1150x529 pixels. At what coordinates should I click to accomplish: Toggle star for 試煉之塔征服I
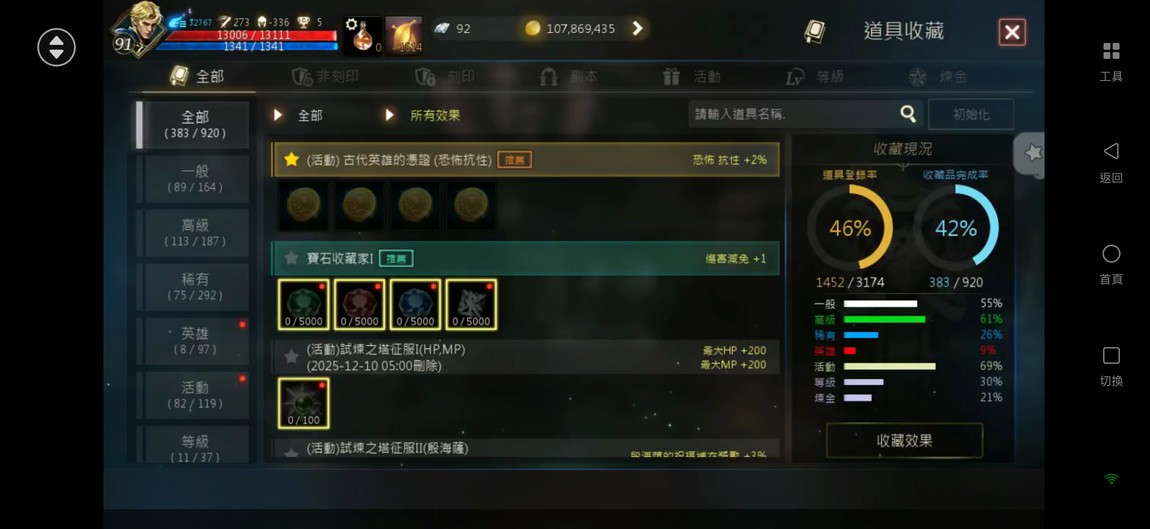coord(291,357)
